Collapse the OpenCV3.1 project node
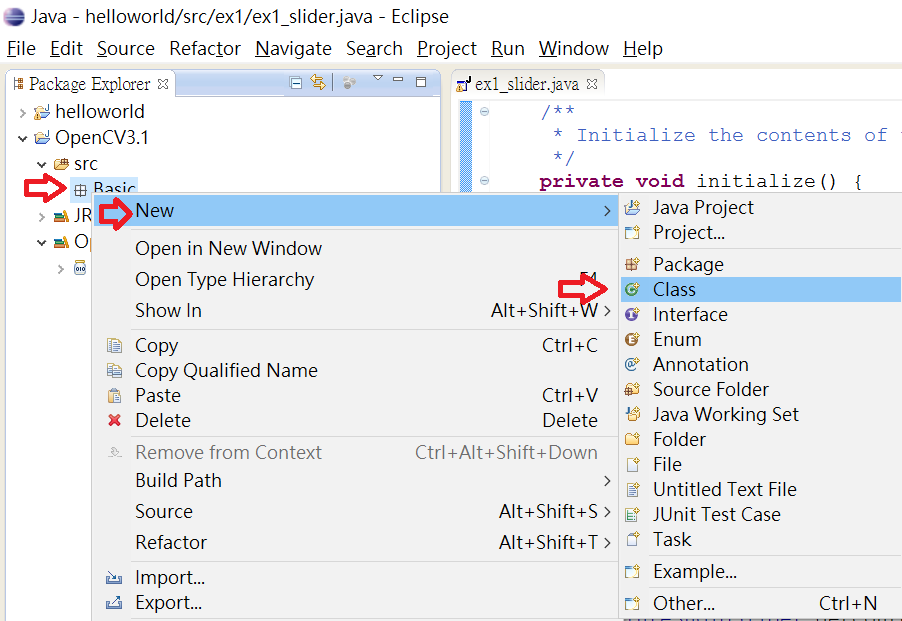This screenshot has height=621, width=902. [22, 138]
